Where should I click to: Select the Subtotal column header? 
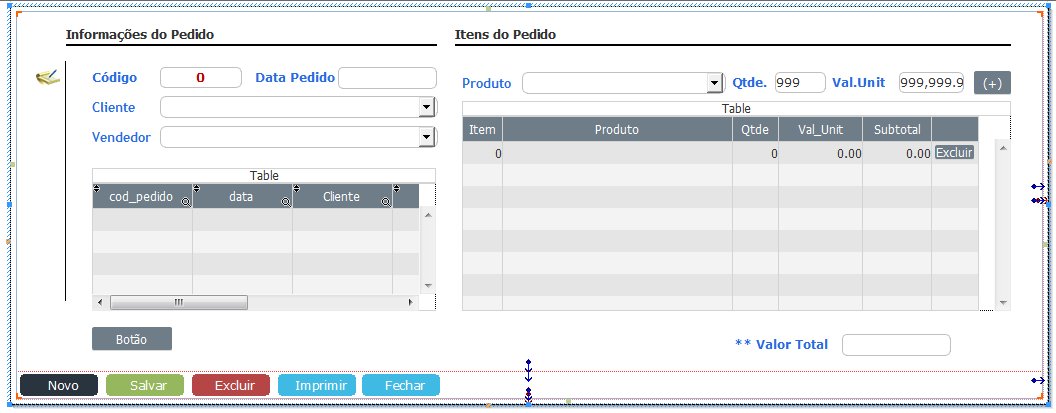coord(897,129)
